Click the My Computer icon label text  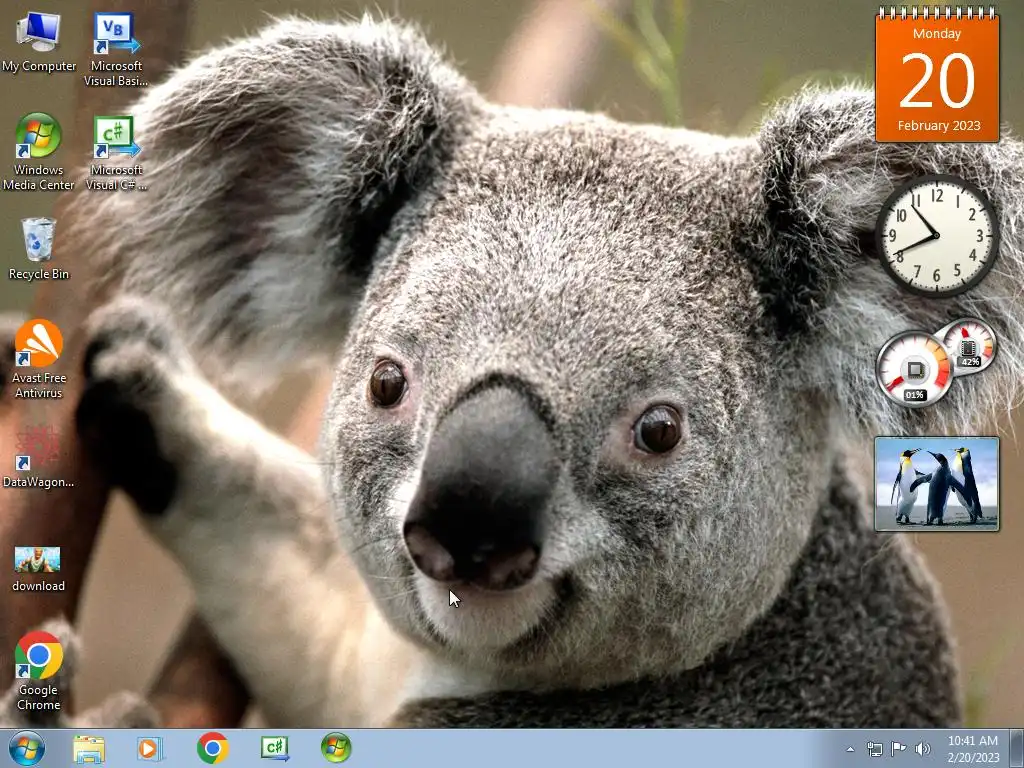coord(39,66)
